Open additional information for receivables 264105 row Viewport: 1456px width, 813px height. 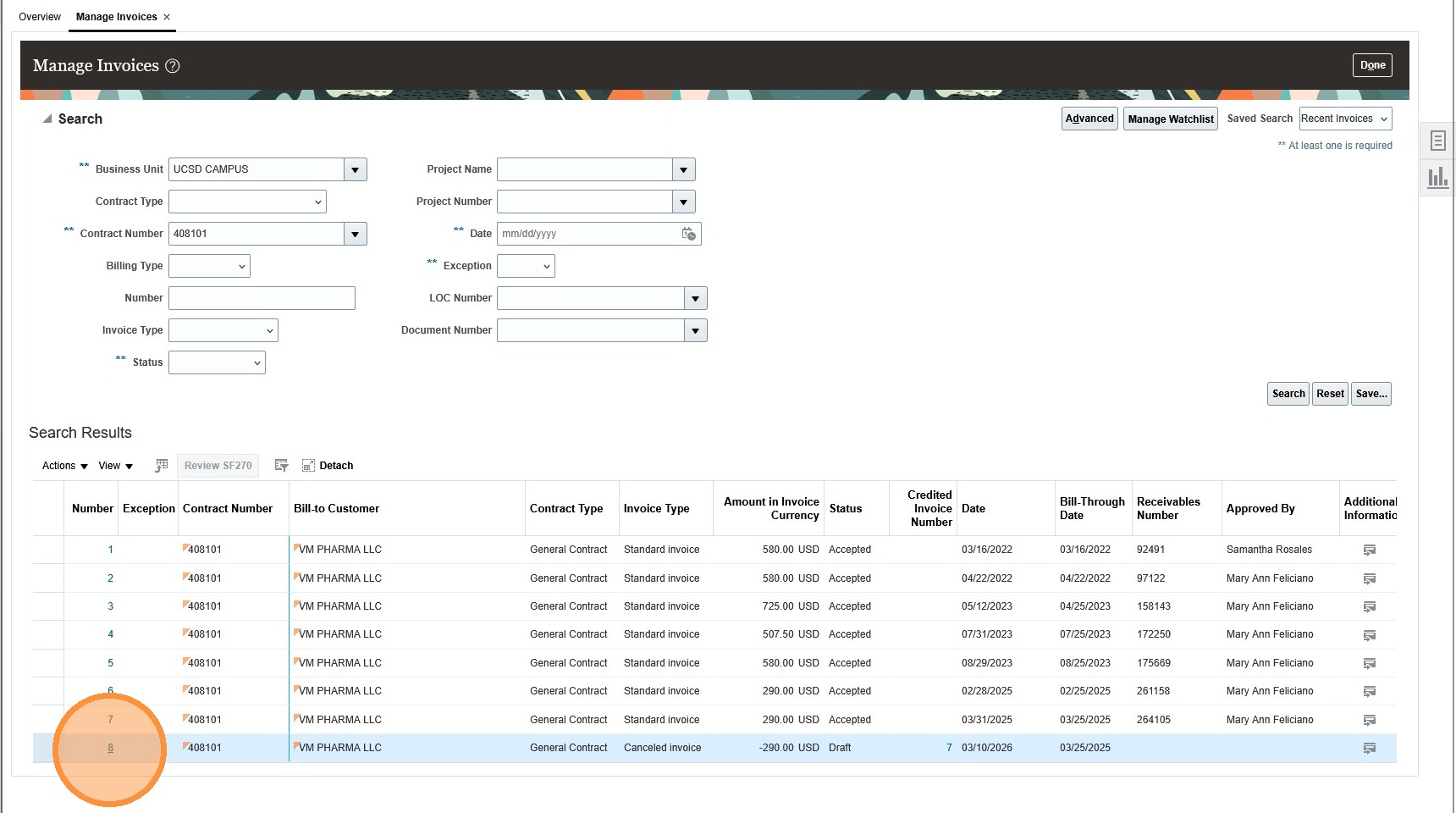(x=1370, y=721)
